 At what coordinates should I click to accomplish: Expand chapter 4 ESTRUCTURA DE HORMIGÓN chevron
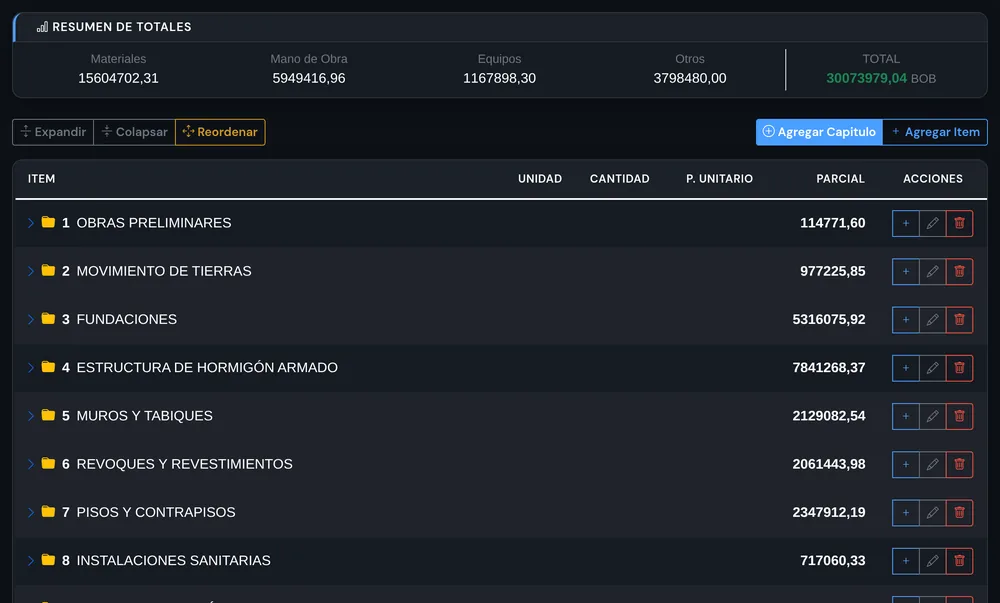coord(31,368)
